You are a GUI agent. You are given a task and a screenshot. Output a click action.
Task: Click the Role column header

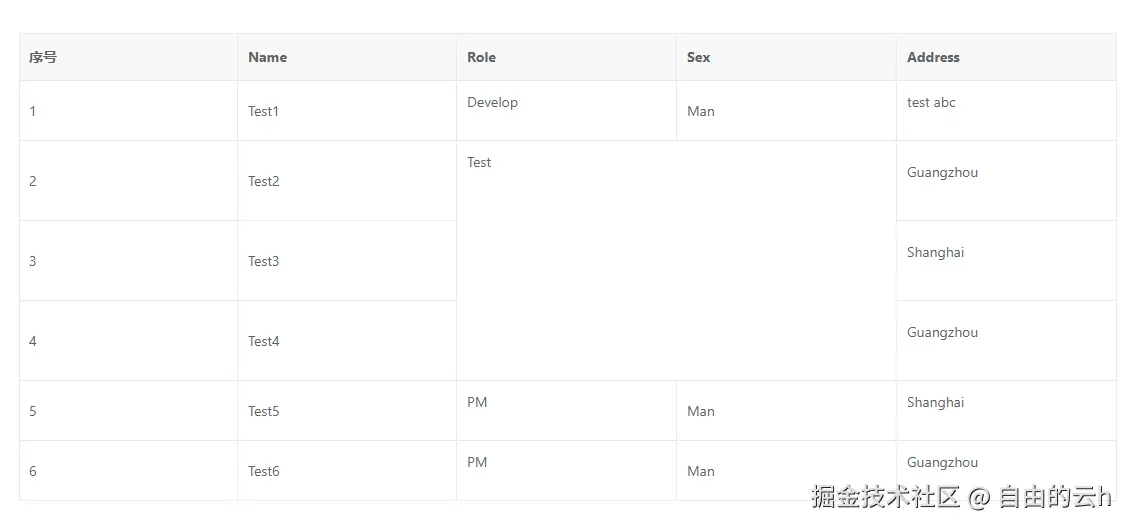coord(481,58)
